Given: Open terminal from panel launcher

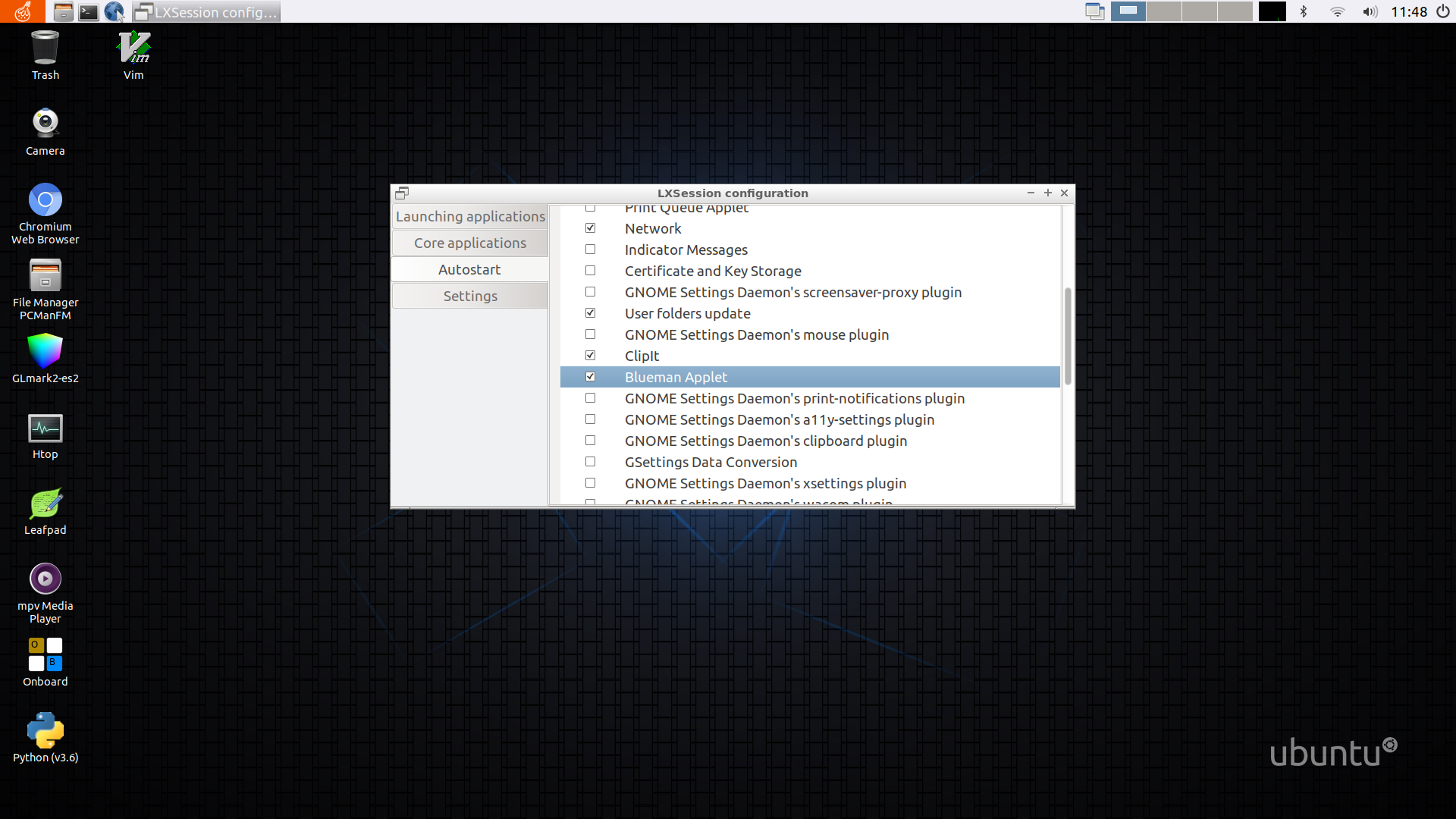Looking at the screenshot, I should (89, 11).
